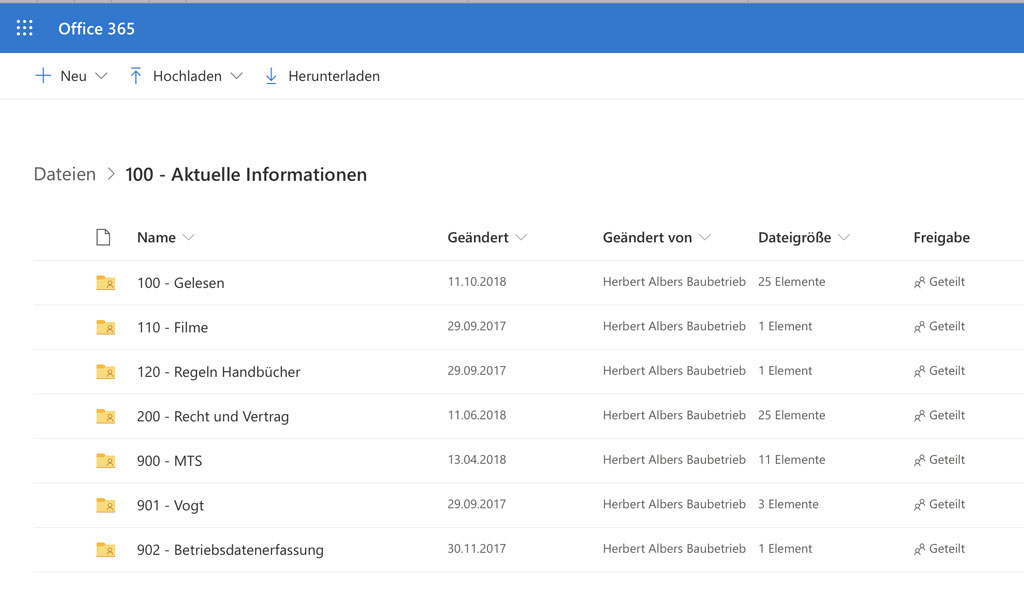
Task: Click the shared people icon for 901 - Vogt
Action: 919,505
